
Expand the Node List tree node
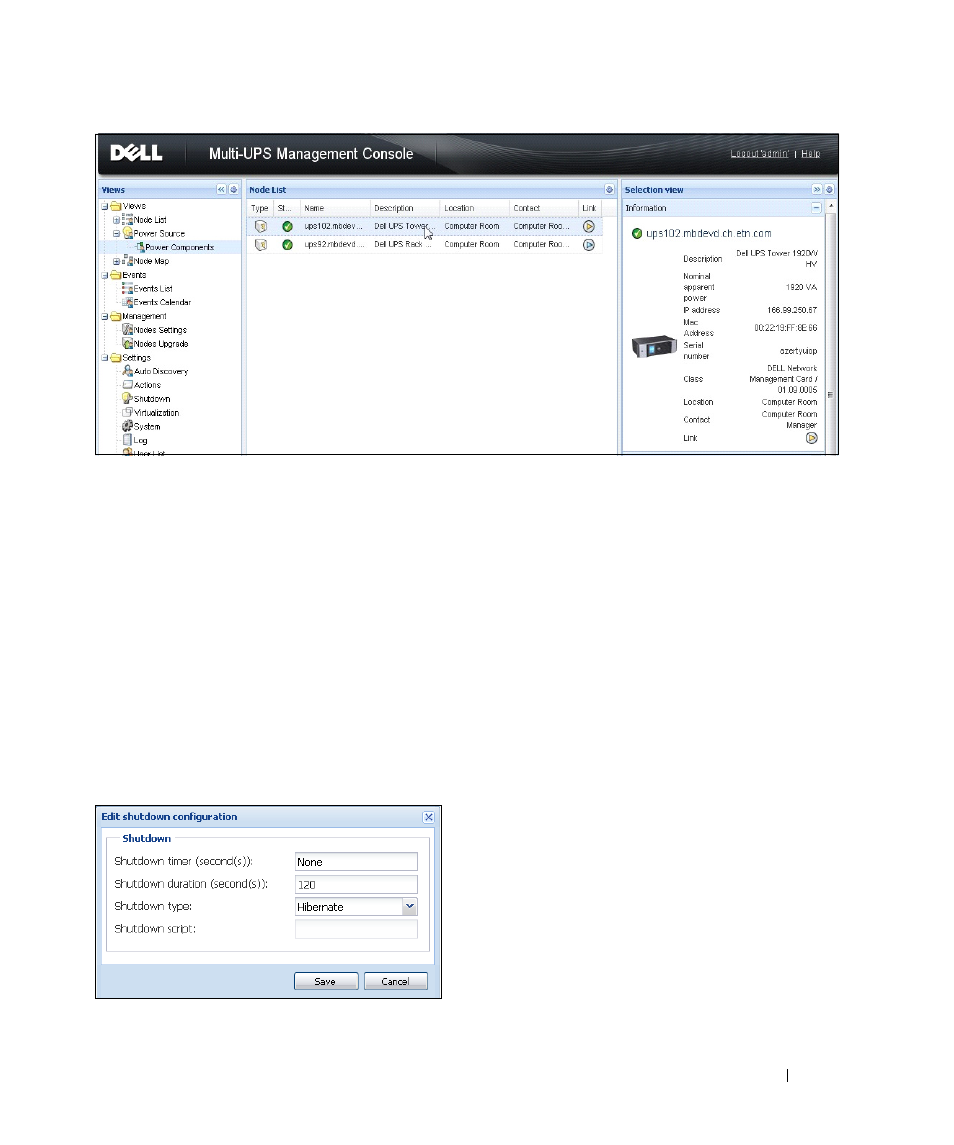point(116,220)
